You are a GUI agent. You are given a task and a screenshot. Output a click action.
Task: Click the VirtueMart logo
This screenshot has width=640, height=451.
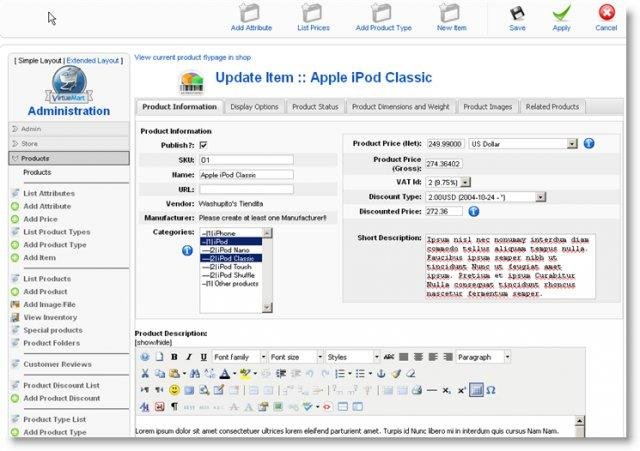(69, 85)
